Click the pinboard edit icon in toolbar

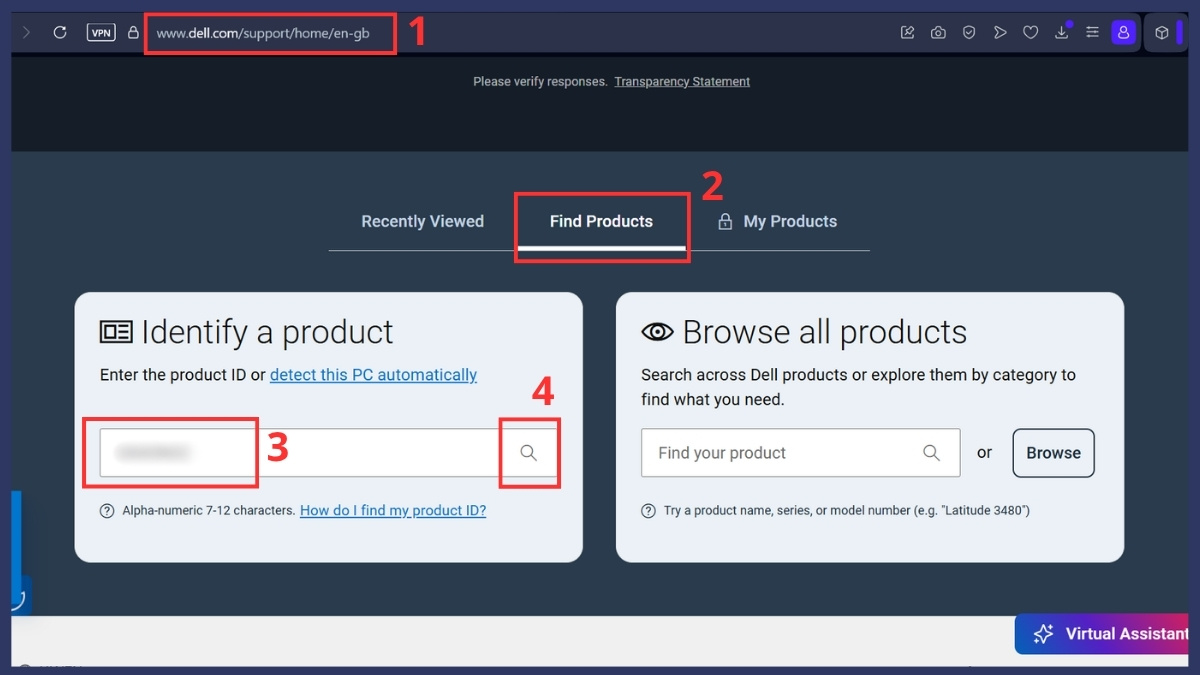(x=908, y=33)
